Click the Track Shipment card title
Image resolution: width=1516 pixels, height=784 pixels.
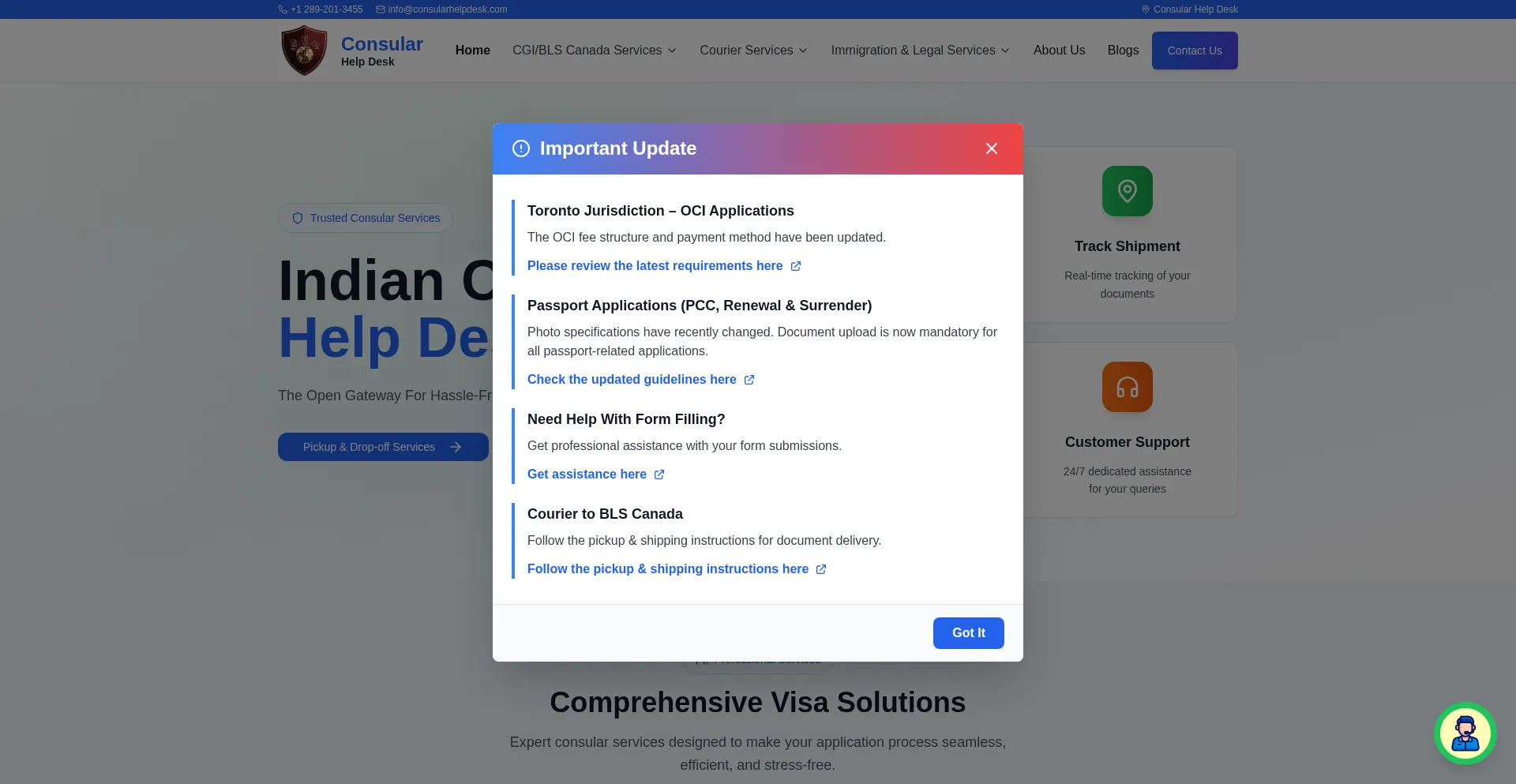(1128, 246)
